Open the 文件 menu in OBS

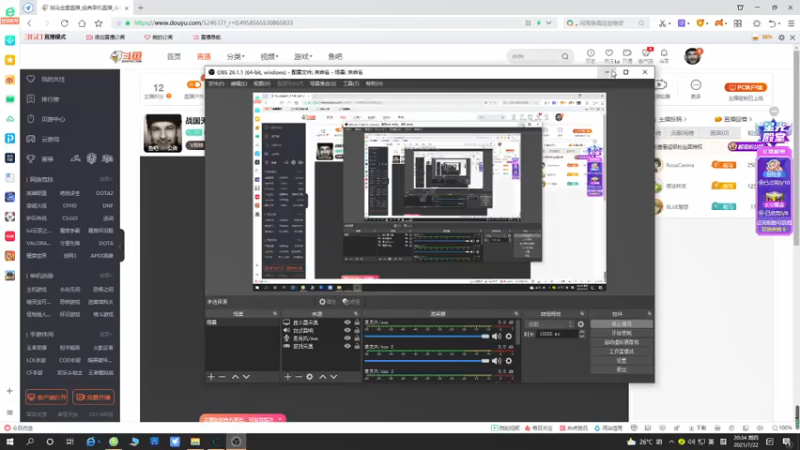click(216, 84)
